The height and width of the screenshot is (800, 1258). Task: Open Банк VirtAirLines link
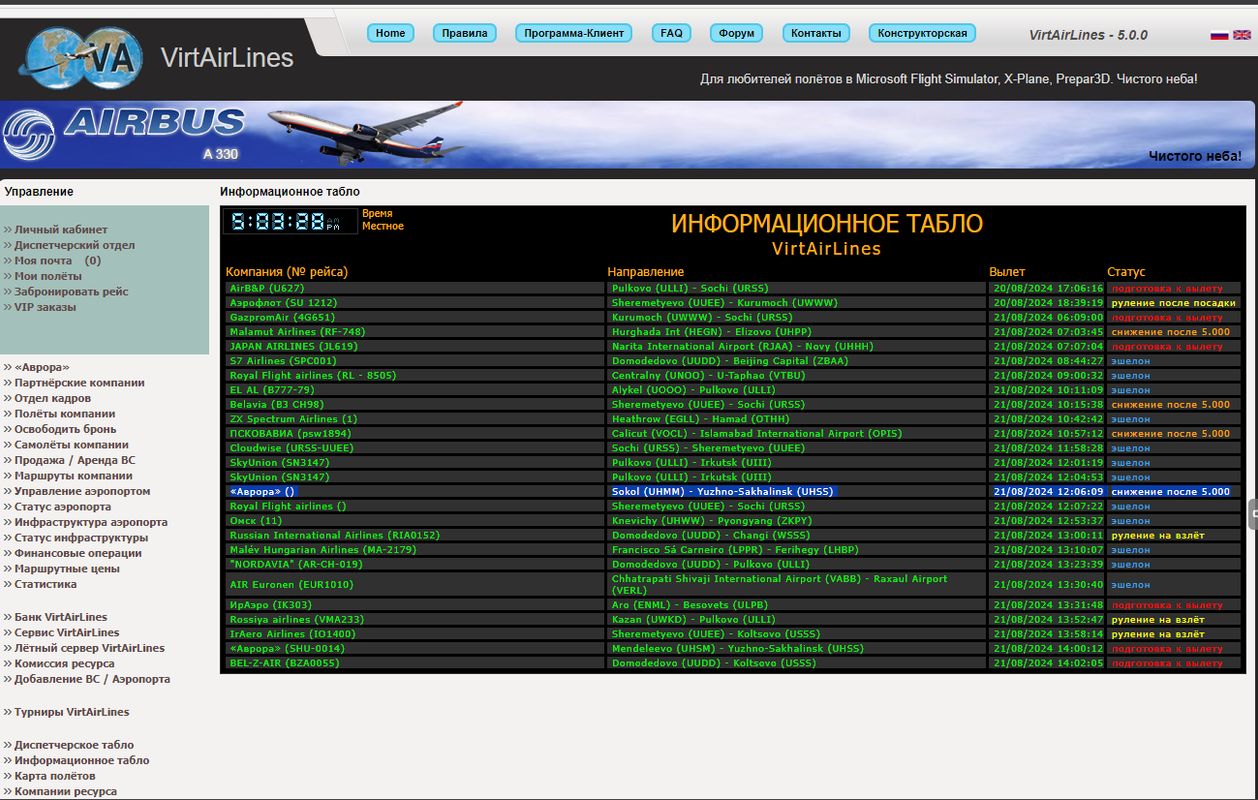[61, 618]
